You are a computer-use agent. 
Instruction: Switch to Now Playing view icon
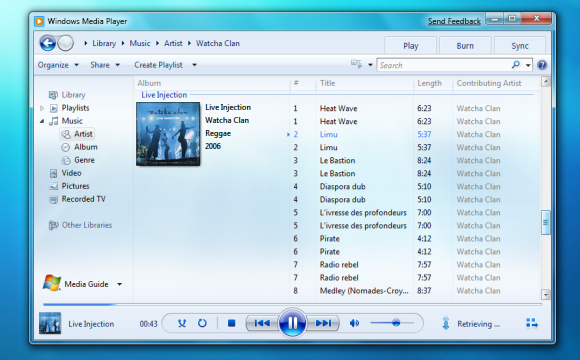(x=532, y=323)
